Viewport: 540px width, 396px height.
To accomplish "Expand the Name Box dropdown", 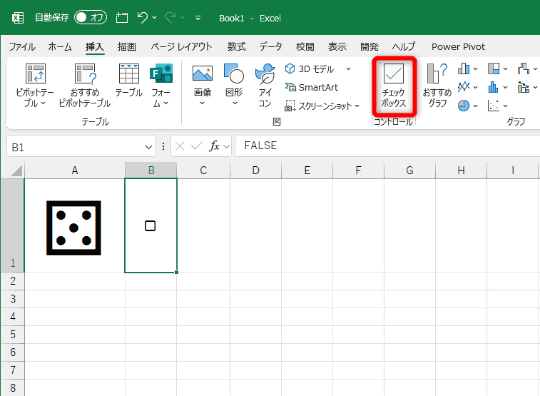I will click(x=148, y=147).
